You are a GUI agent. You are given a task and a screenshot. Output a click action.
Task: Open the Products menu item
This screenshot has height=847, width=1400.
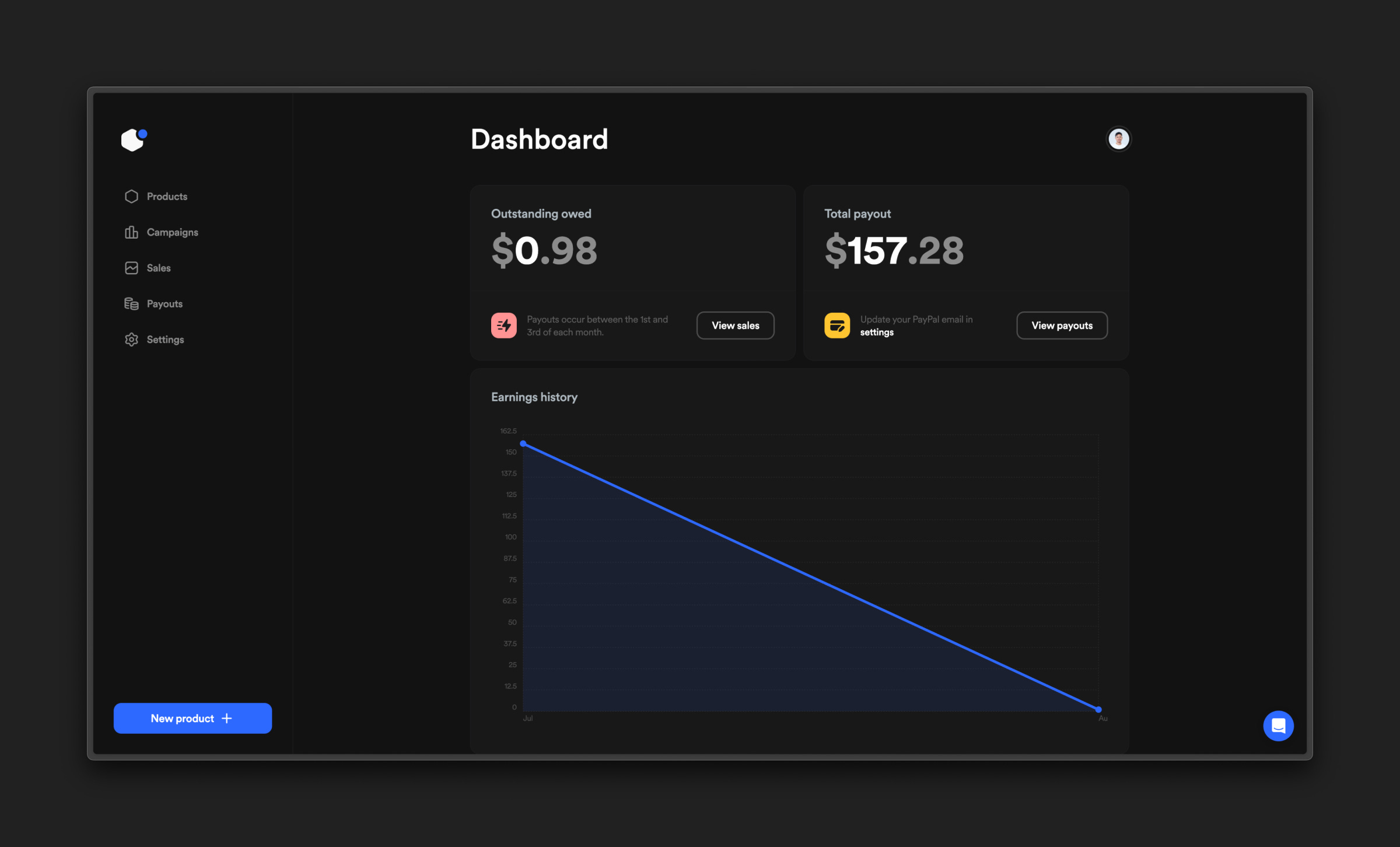point(167,197)
